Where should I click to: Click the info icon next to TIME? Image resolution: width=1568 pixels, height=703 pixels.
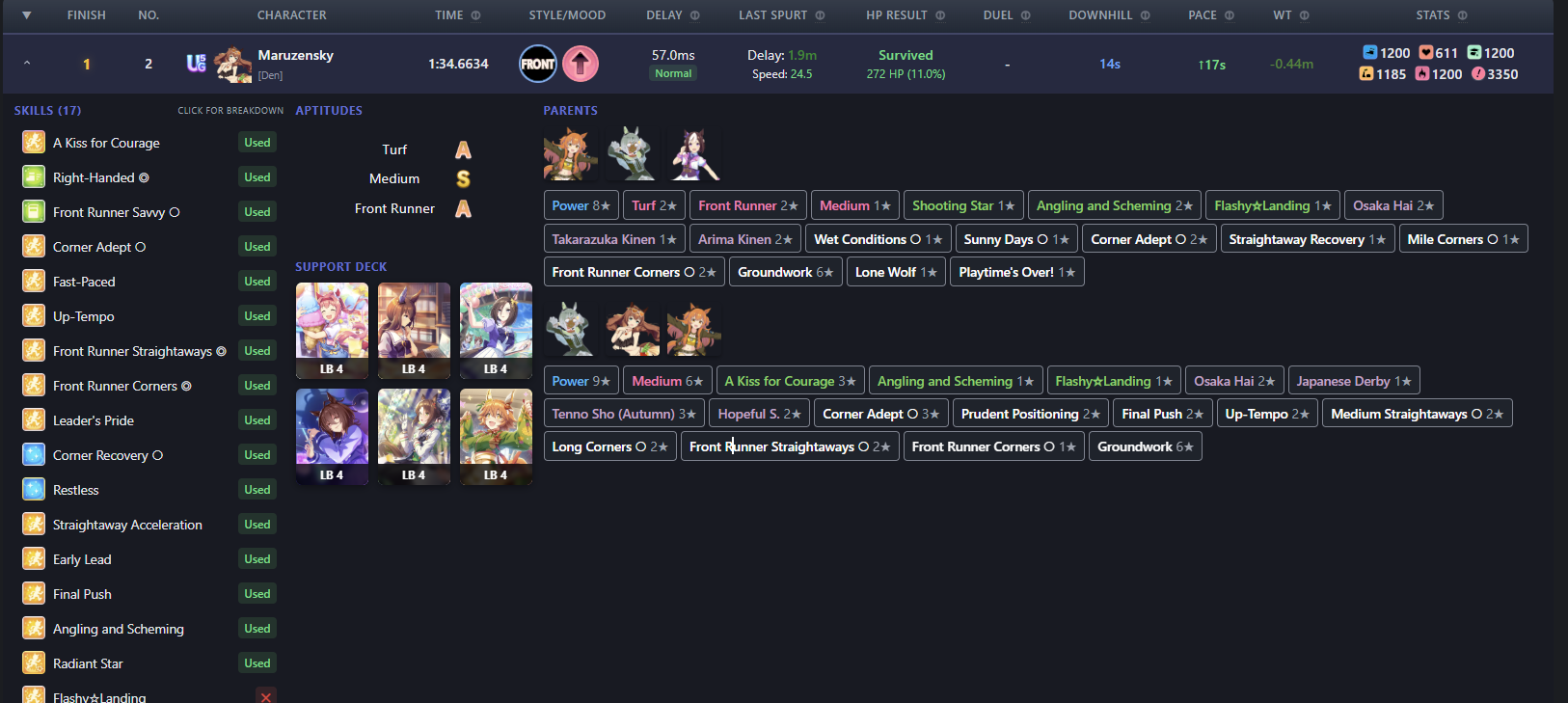(x=475, y=15)
